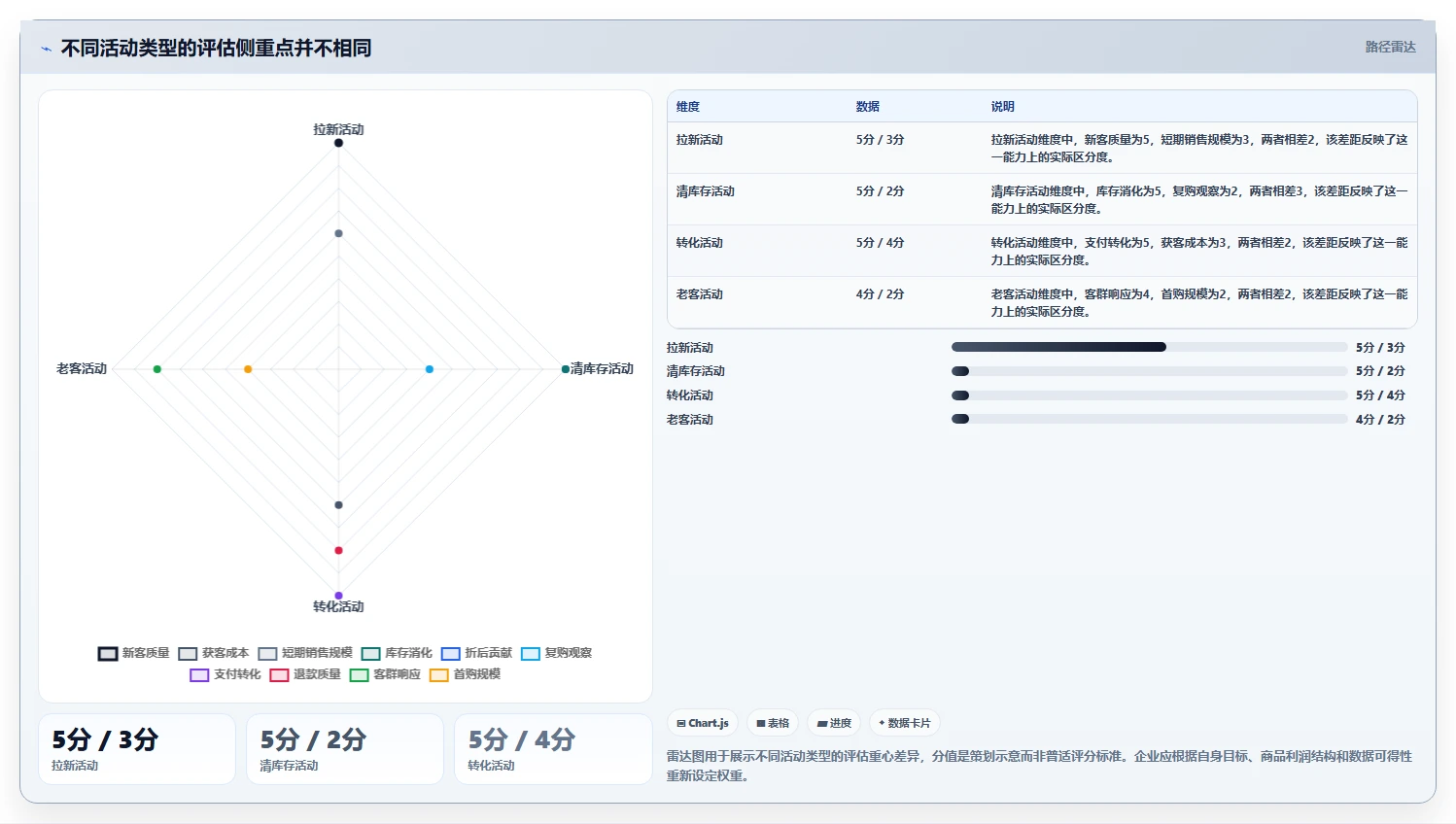Click the Chart.js chip
1456x824 pixels.
[703, 723]
